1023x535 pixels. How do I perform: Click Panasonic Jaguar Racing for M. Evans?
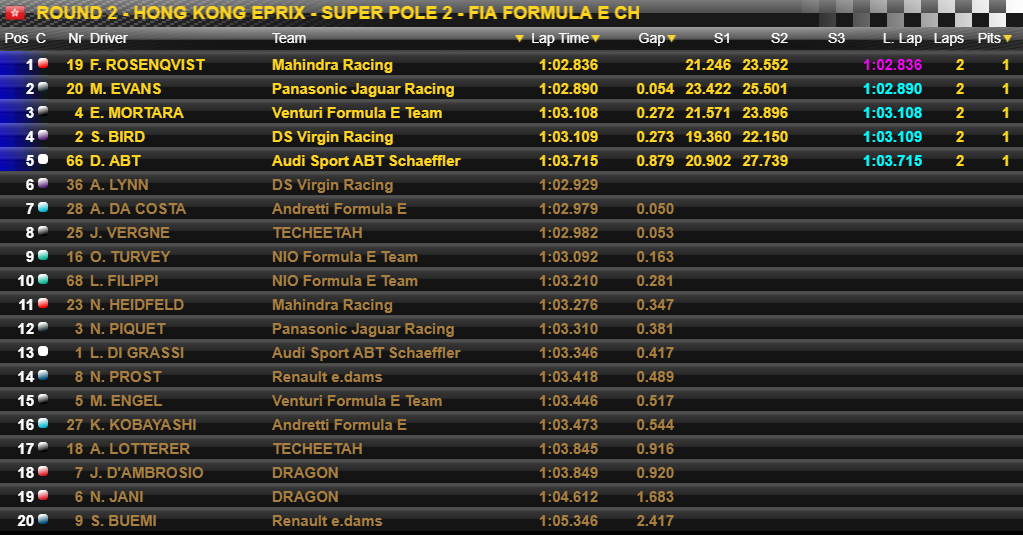point(363,89)
